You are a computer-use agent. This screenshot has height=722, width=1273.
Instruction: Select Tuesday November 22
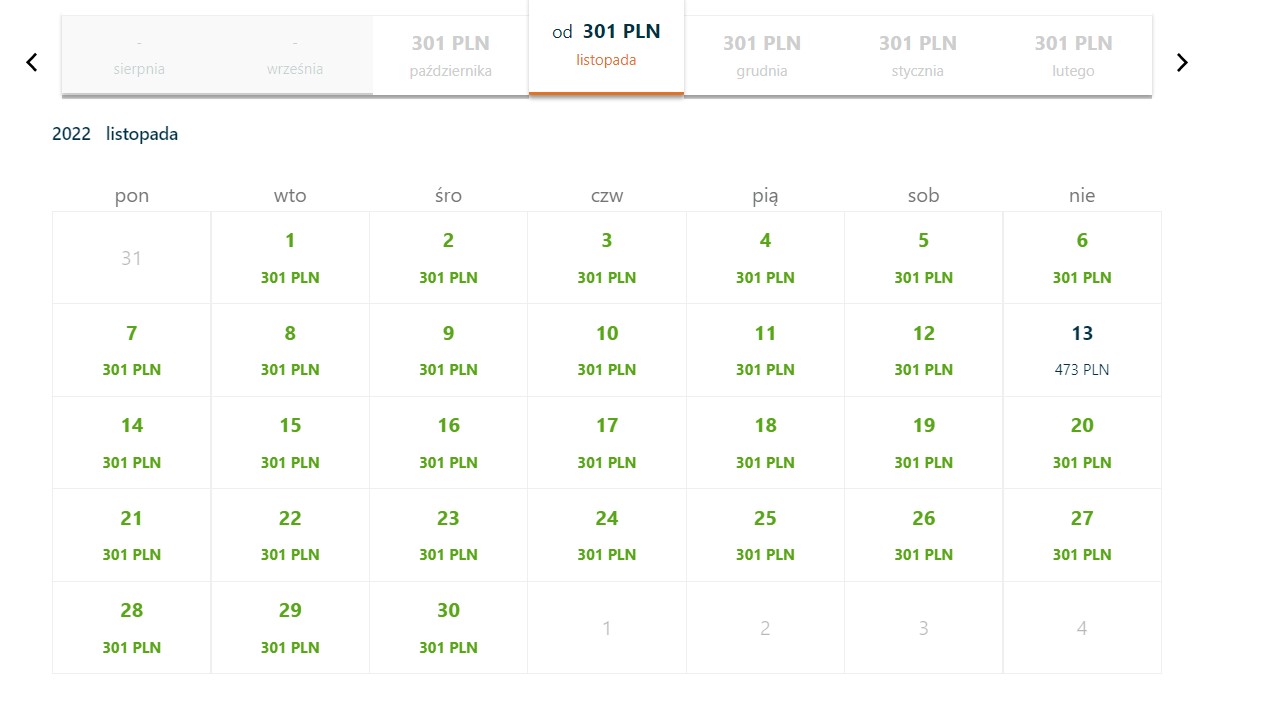(290, 535)
